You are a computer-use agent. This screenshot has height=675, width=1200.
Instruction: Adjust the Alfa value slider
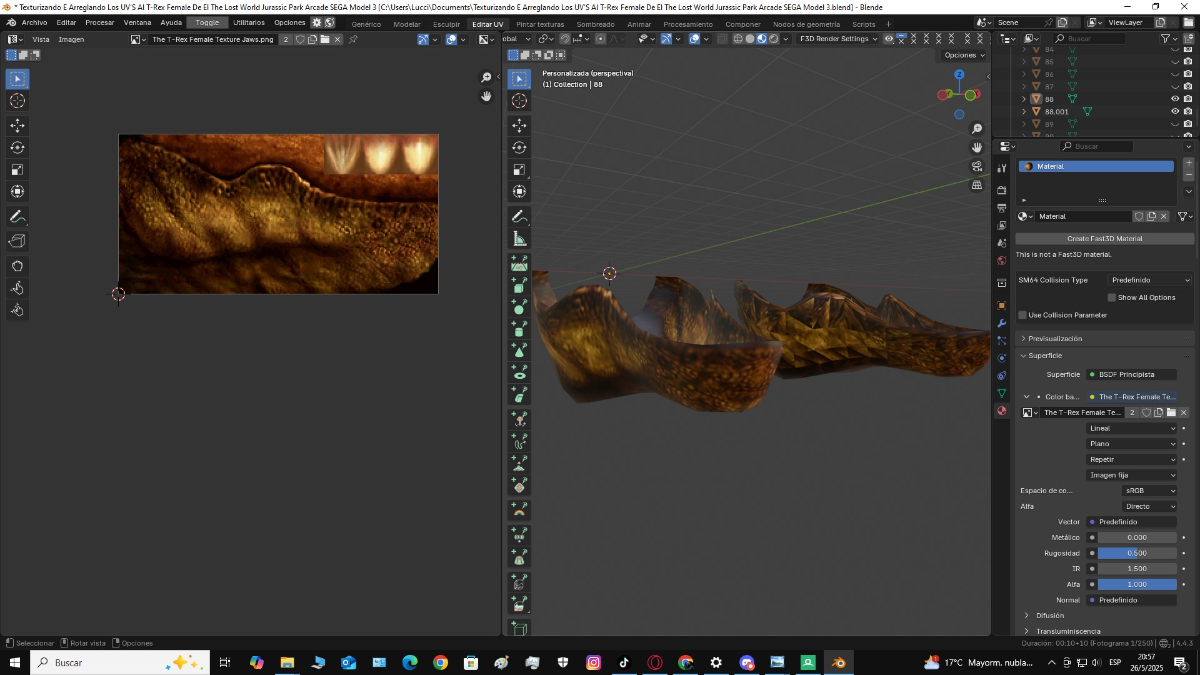pos(1137,584)
